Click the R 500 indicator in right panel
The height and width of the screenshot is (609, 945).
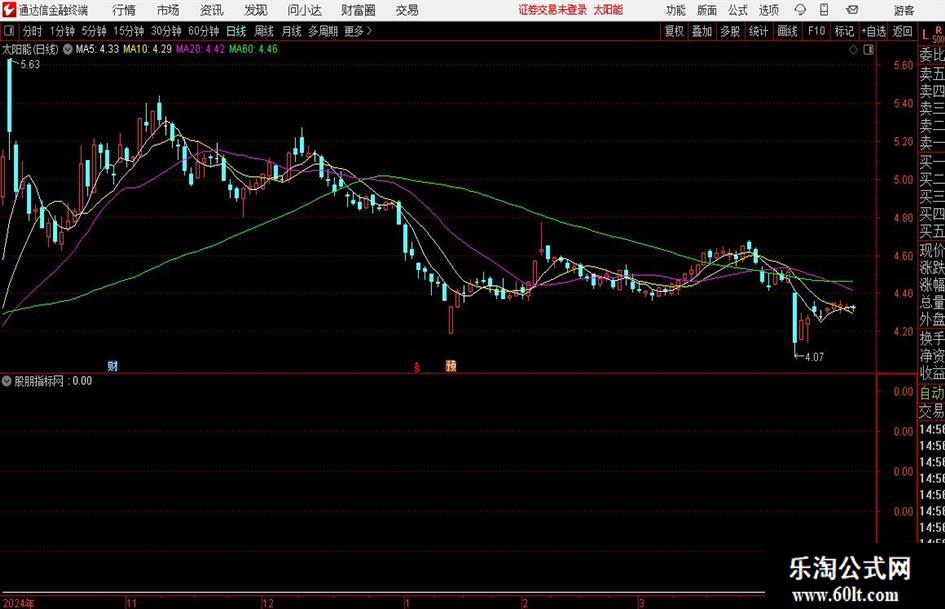pos(938,34)
